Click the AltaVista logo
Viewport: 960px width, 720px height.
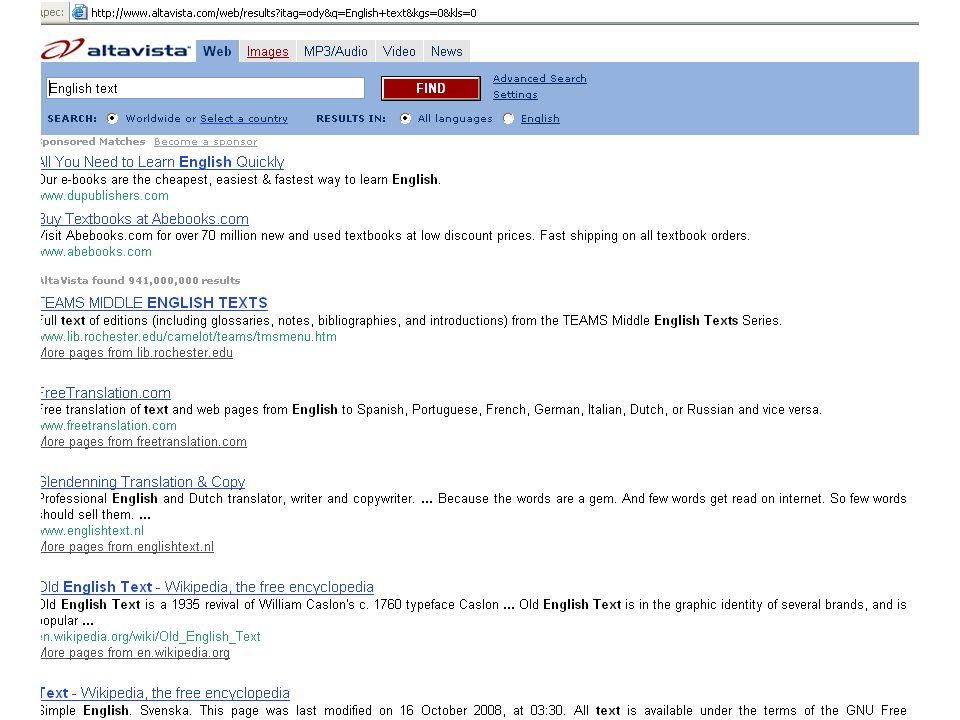[x=116, y=49]
